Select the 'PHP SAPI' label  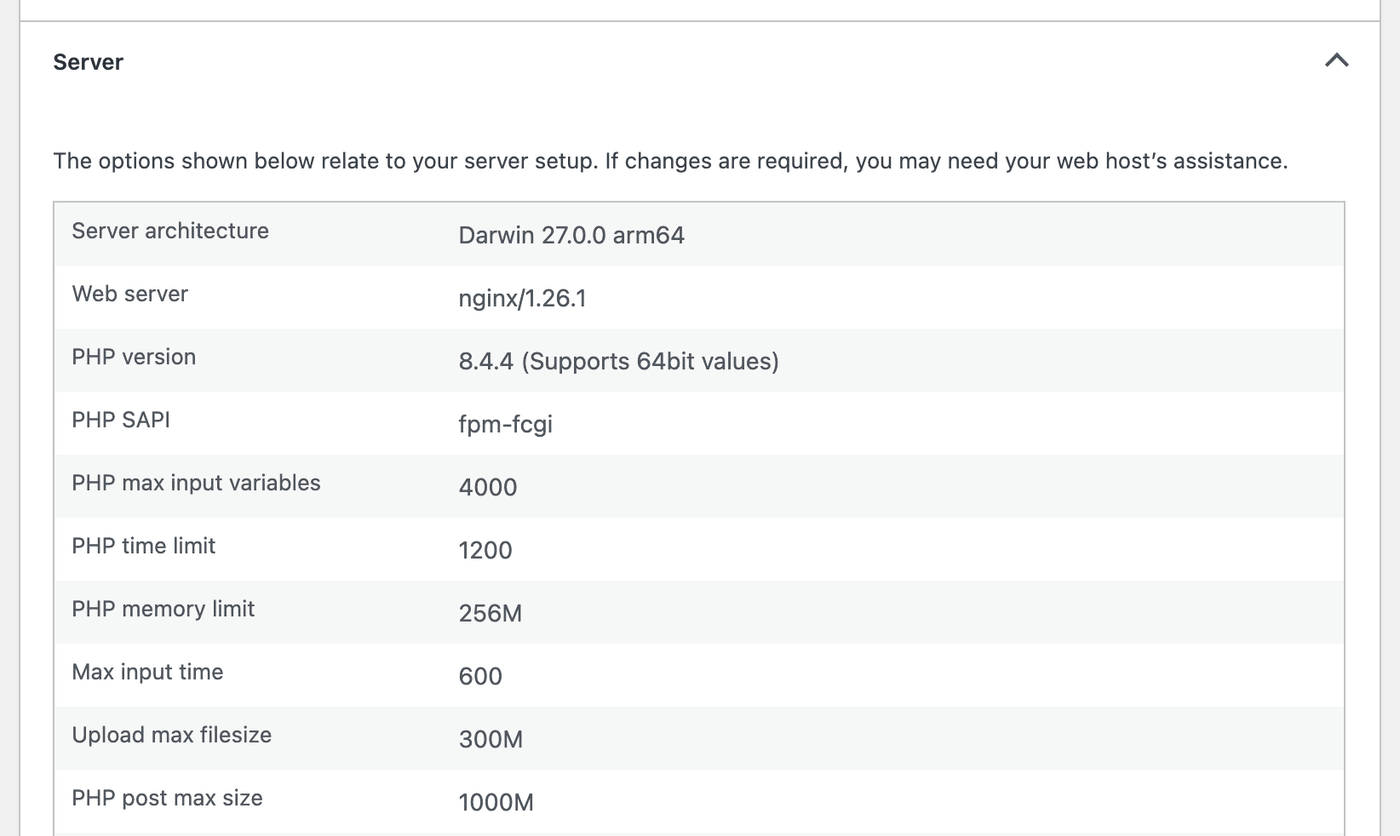click(121, 420)
